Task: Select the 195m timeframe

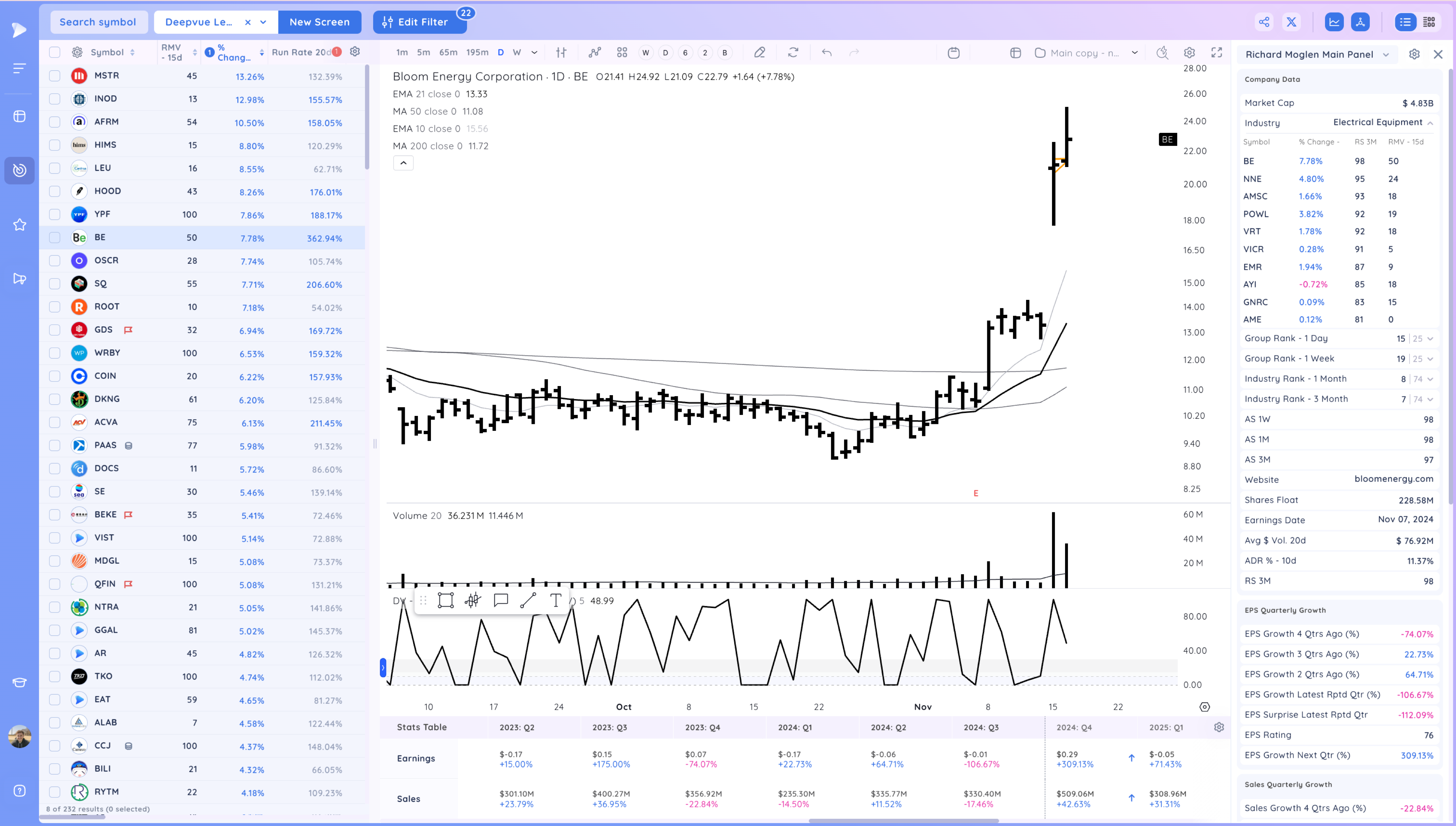Action: (x=477, y=53)
